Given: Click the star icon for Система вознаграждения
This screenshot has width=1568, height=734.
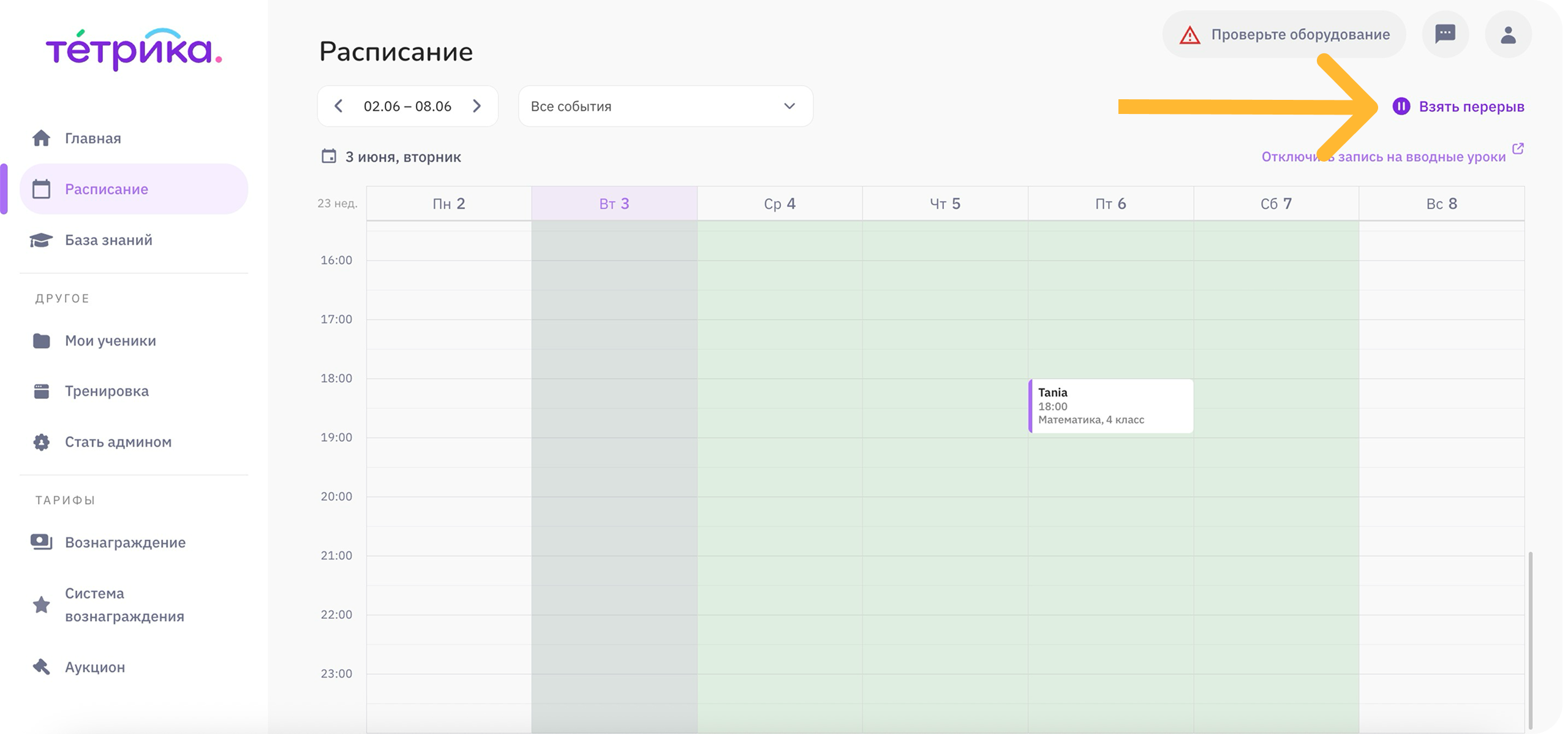Looking at the screenshot, I should pyautogui.click(x=41, y=605).
